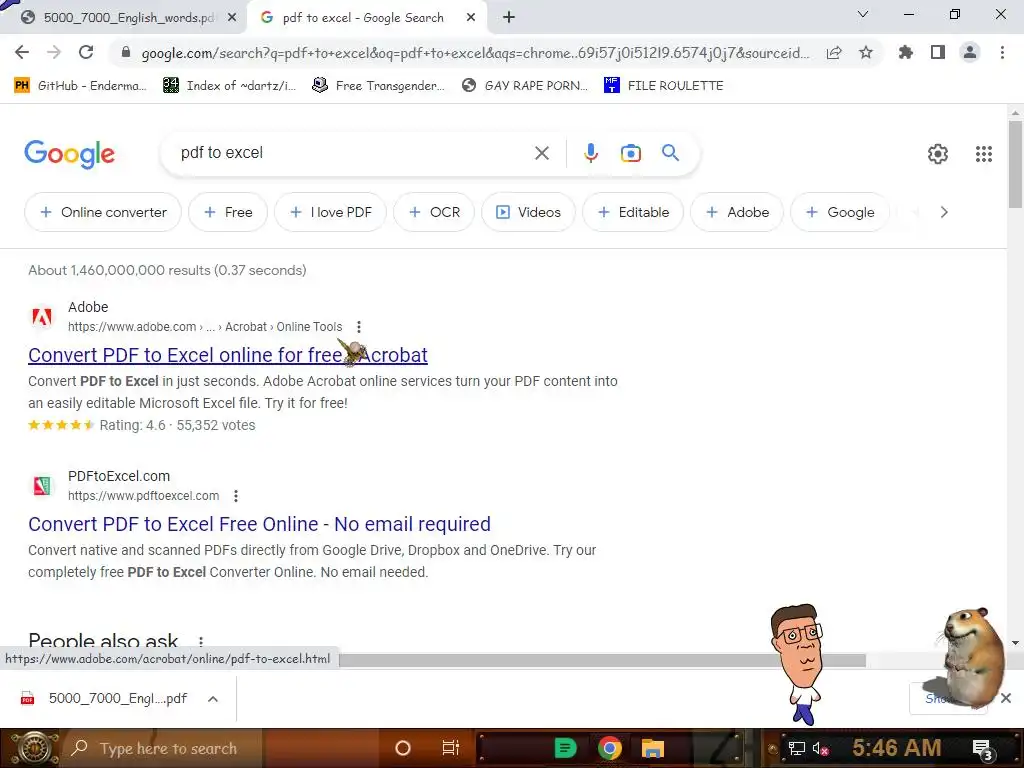Reload the current Google search page

(x=86, y=52)
